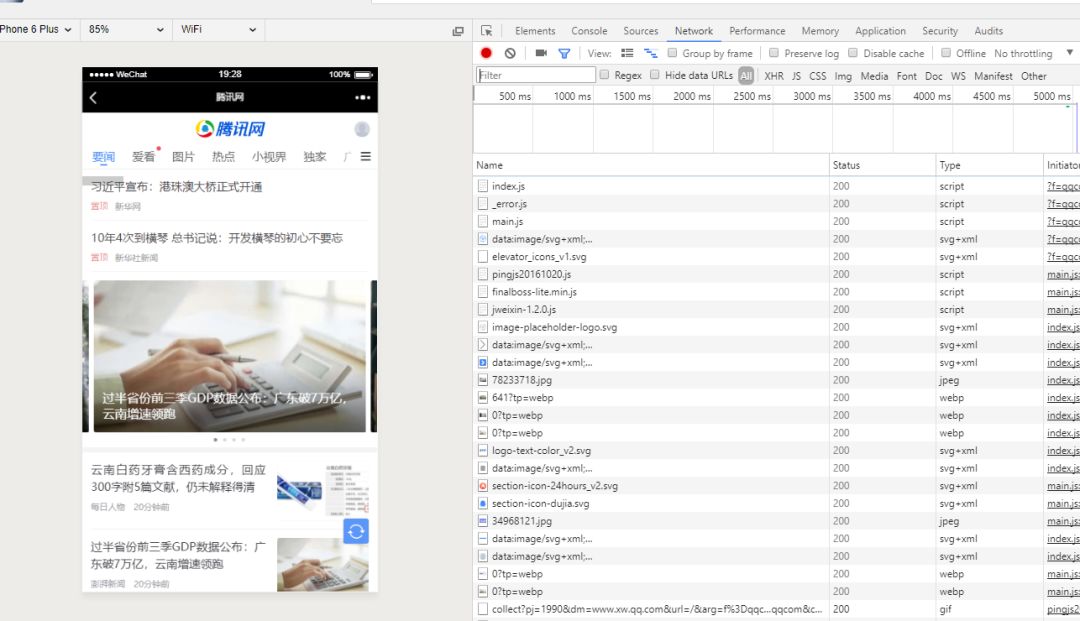Select the 热点 tab in news nav
This screenshot has width=1080, height=621.
(x=223, y=156)
